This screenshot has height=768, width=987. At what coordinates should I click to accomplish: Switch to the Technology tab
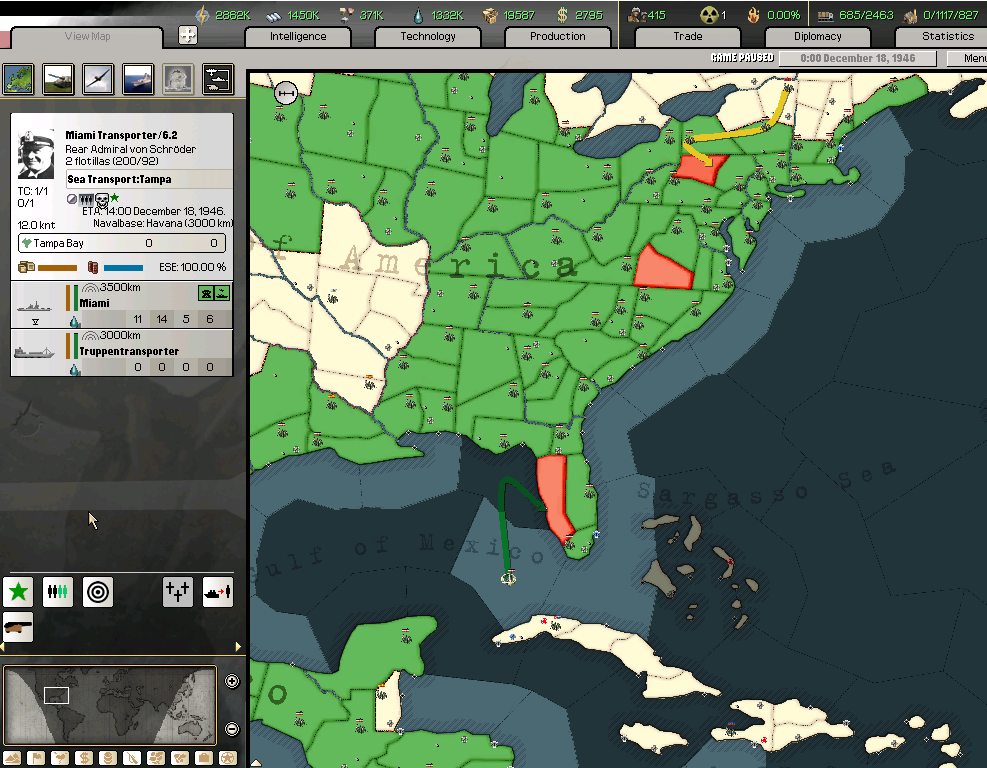428,37
